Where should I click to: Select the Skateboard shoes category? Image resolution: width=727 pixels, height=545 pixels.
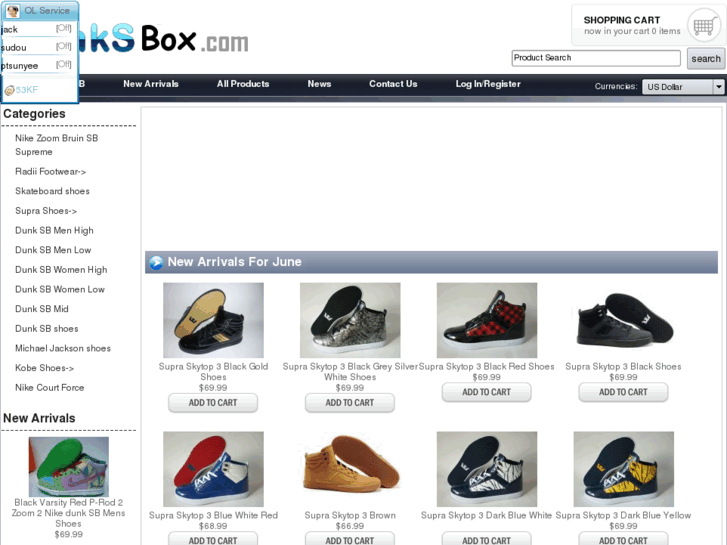[52, 191]
